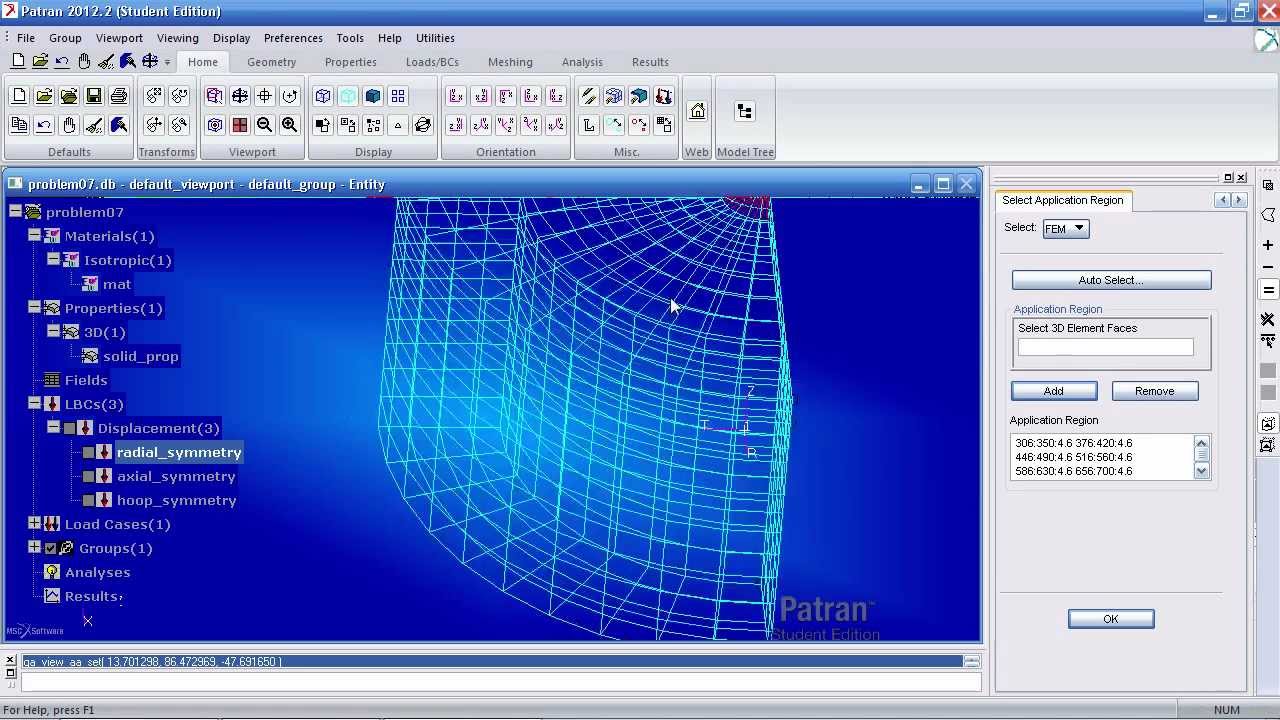Toggle the hoop_symmetry display box
This screenshot has height=720, width=1280.
coord(89,500)
